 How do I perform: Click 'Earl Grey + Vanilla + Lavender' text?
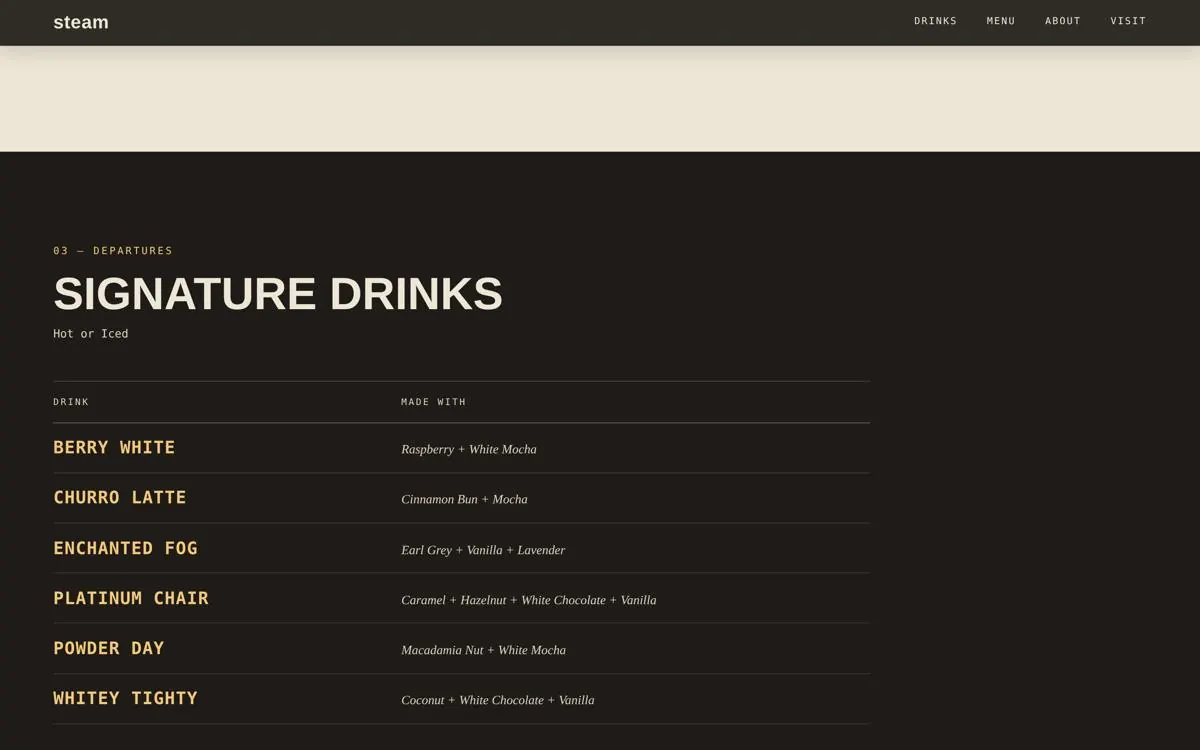coord(483,550)
